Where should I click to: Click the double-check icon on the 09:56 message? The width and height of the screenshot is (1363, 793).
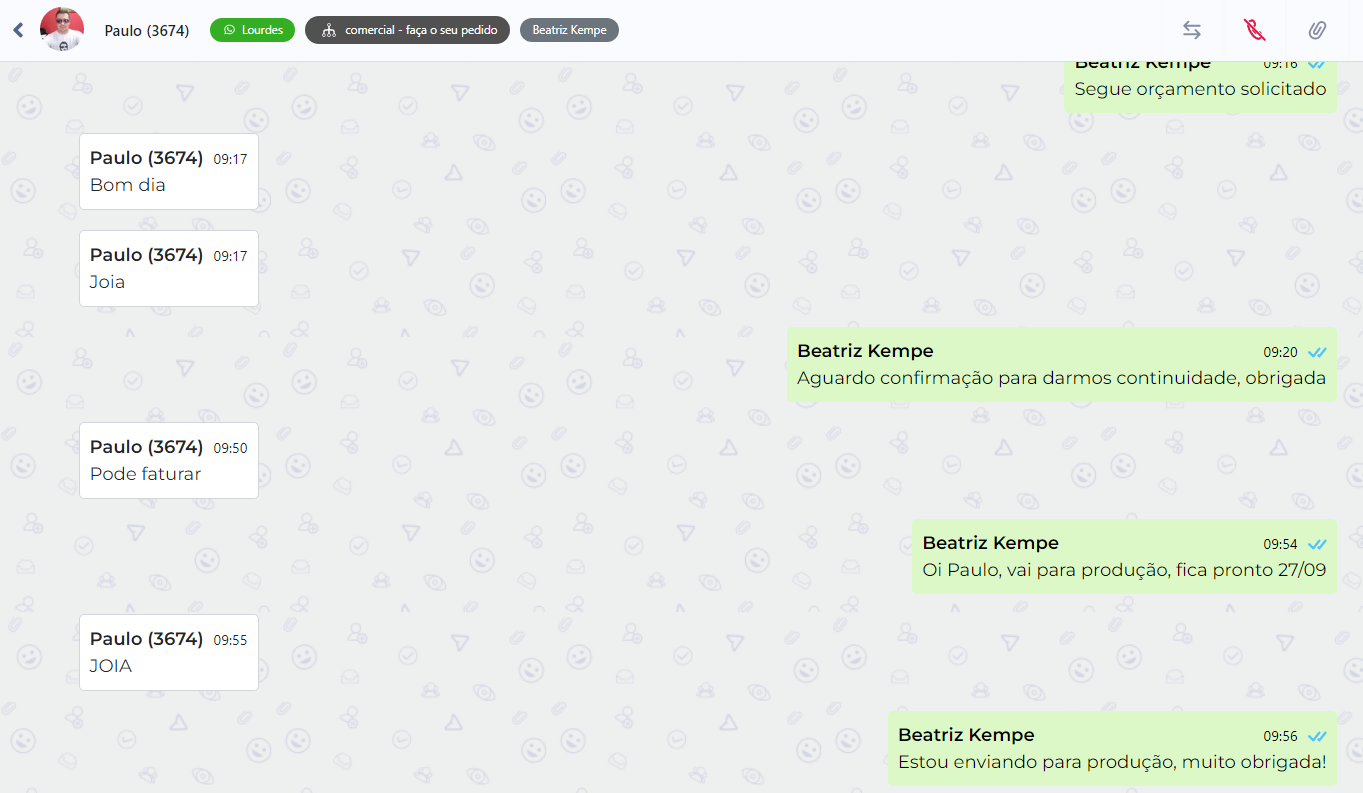click(x=1317, y=736)
